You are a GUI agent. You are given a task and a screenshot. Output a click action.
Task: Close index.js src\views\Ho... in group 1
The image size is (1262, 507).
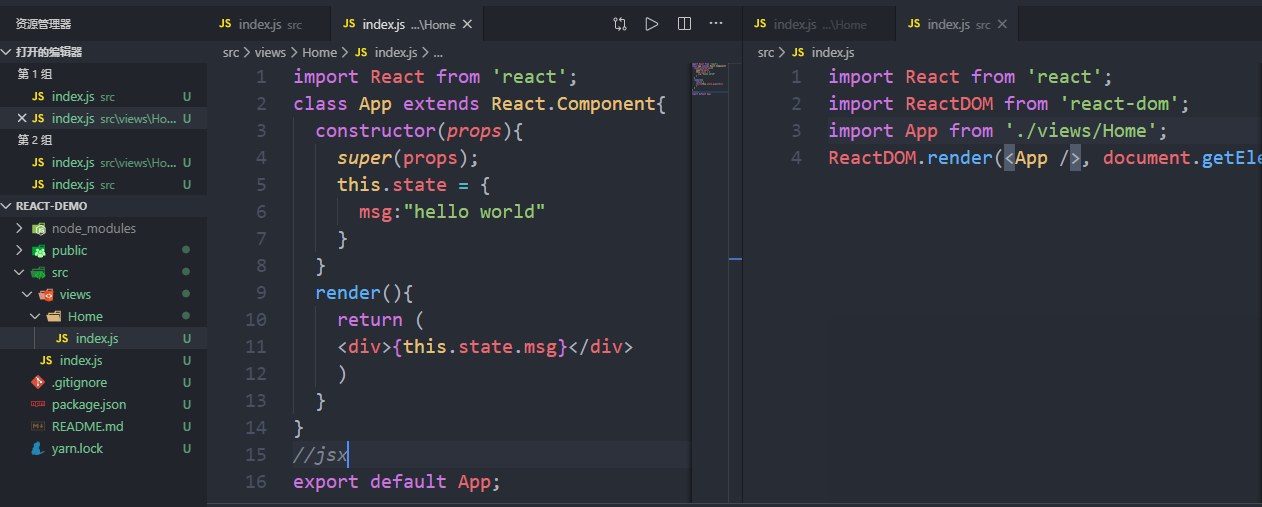(22, 118)
